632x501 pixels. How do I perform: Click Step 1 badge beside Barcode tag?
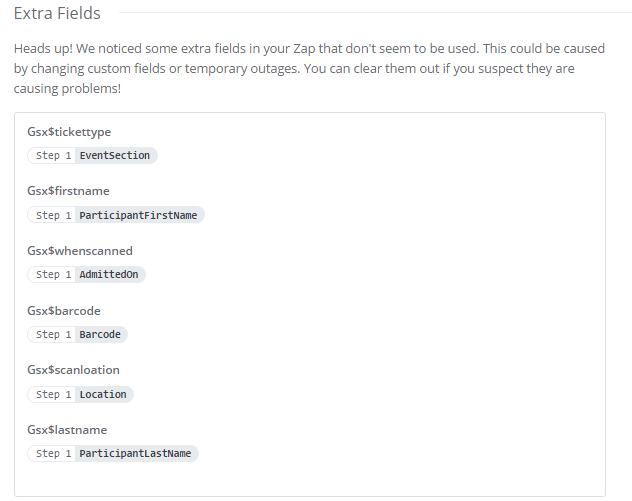coord(53,335)
